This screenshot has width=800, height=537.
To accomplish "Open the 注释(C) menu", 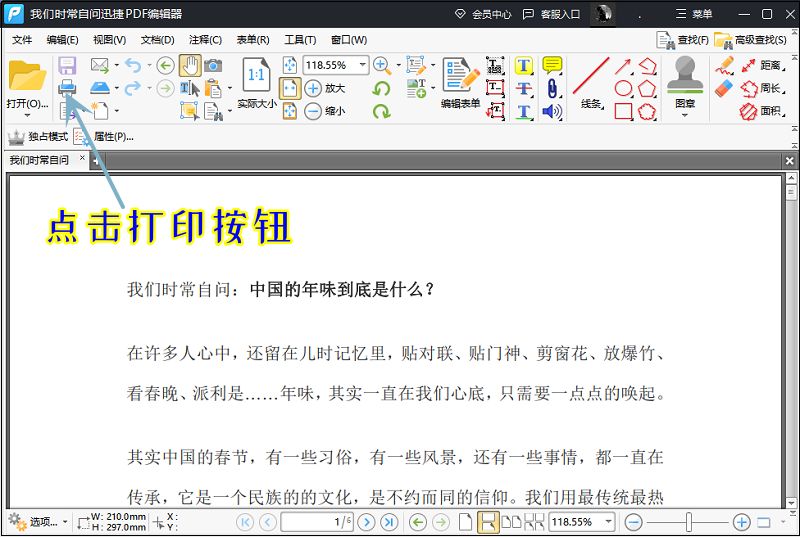I will point(205,40).
